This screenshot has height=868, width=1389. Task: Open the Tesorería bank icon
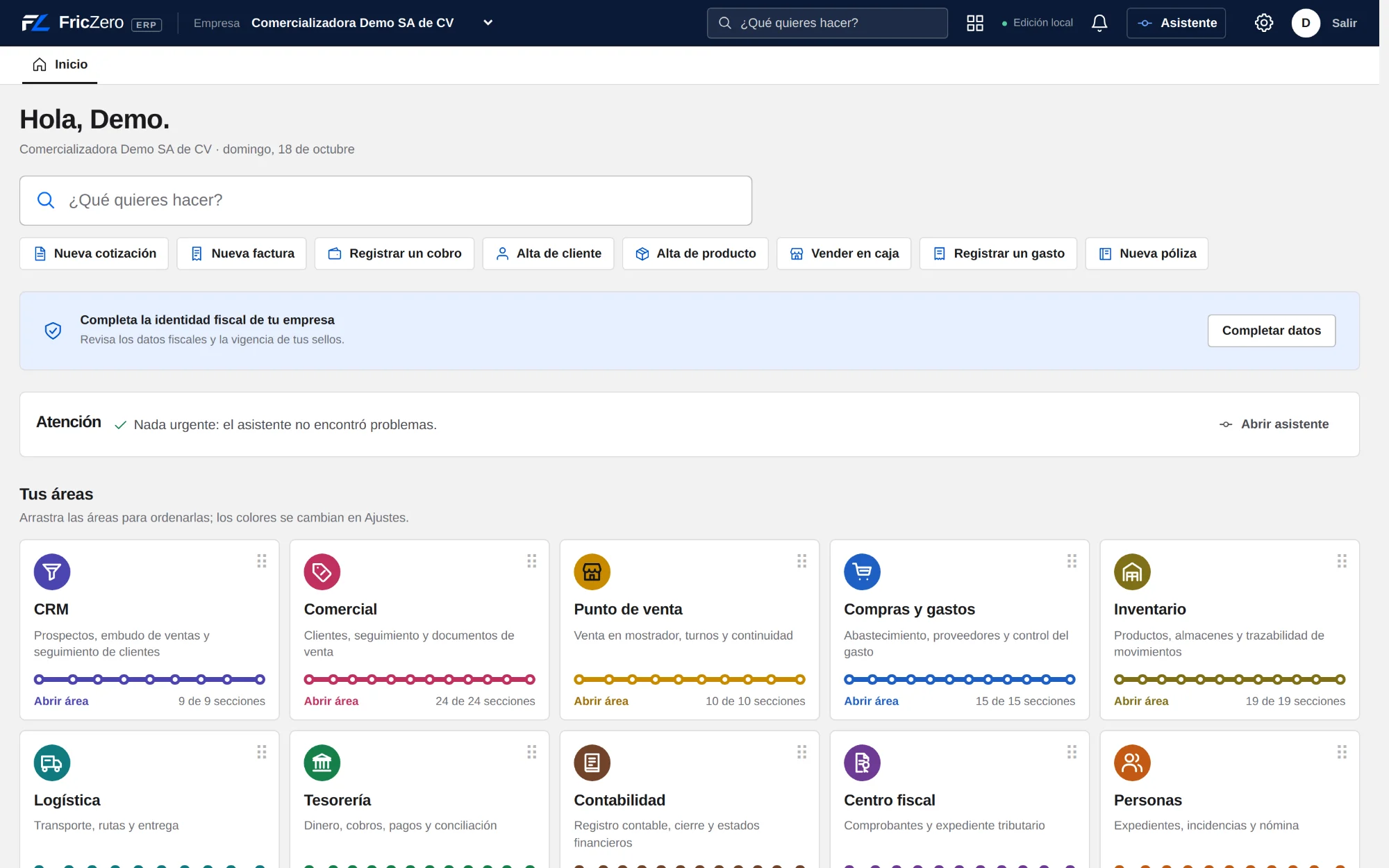[322, 763]
